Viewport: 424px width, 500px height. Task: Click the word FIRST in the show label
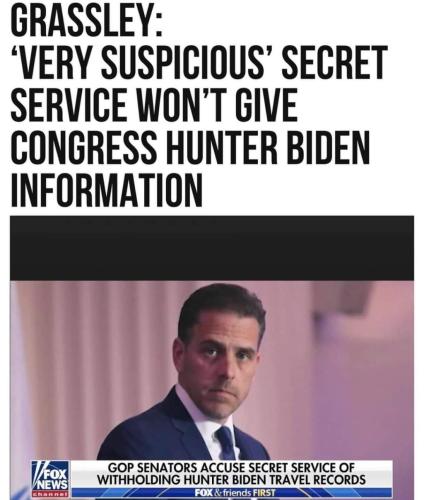point(264,493)
